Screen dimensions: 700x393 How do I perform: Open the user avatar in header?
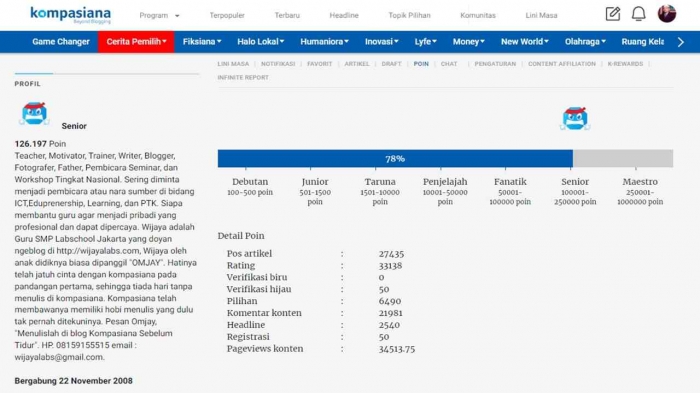pyautogui.click(x=667, y=13)
